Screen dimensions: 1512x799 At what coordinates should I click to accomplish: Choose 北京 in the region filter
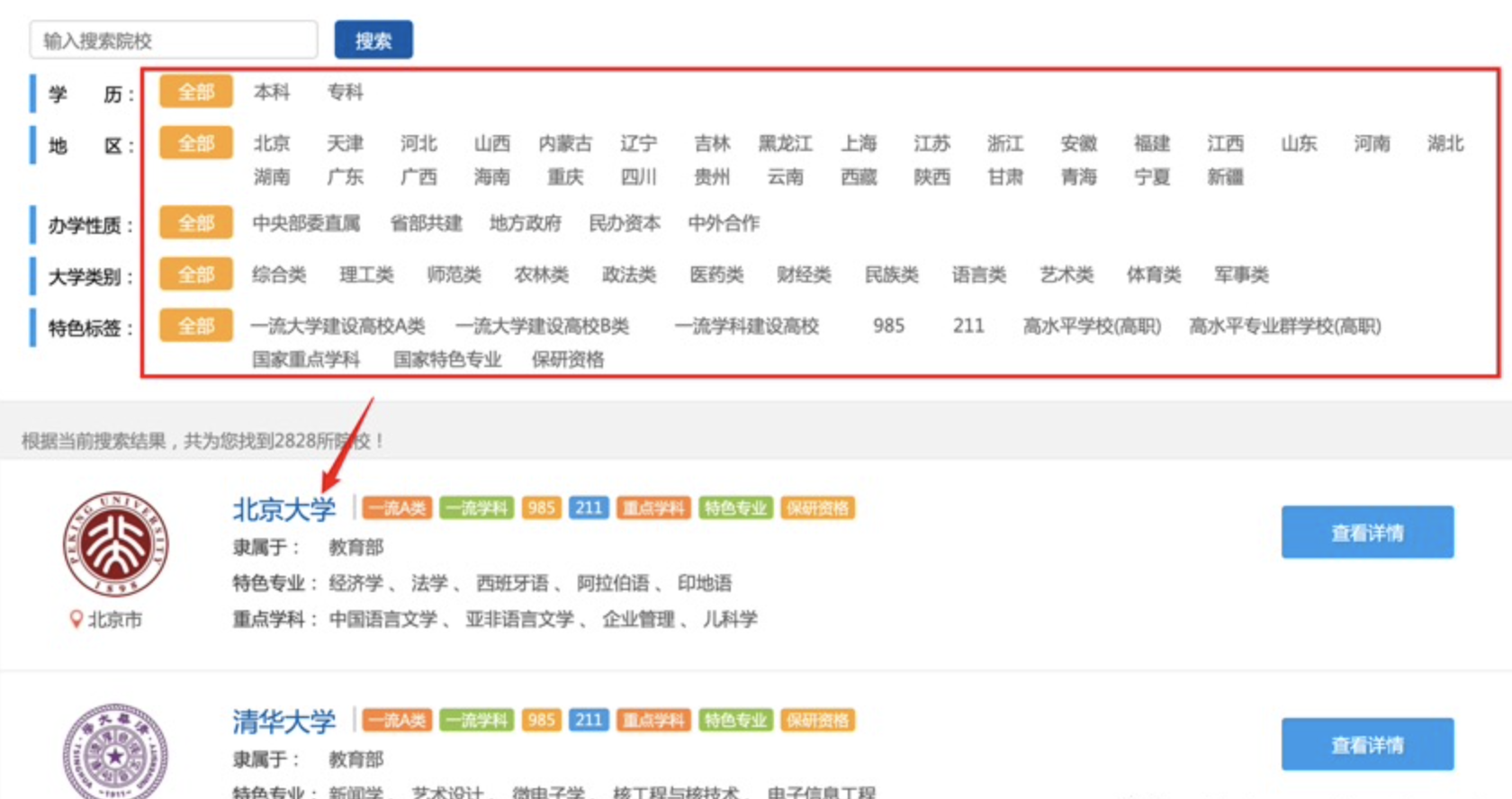tap(272, 143)
